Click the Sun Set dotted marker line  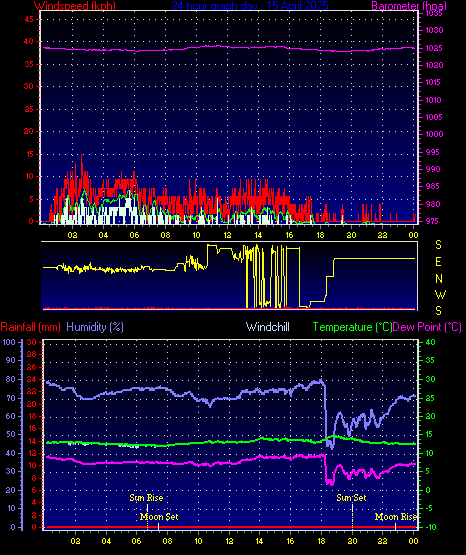352,516
